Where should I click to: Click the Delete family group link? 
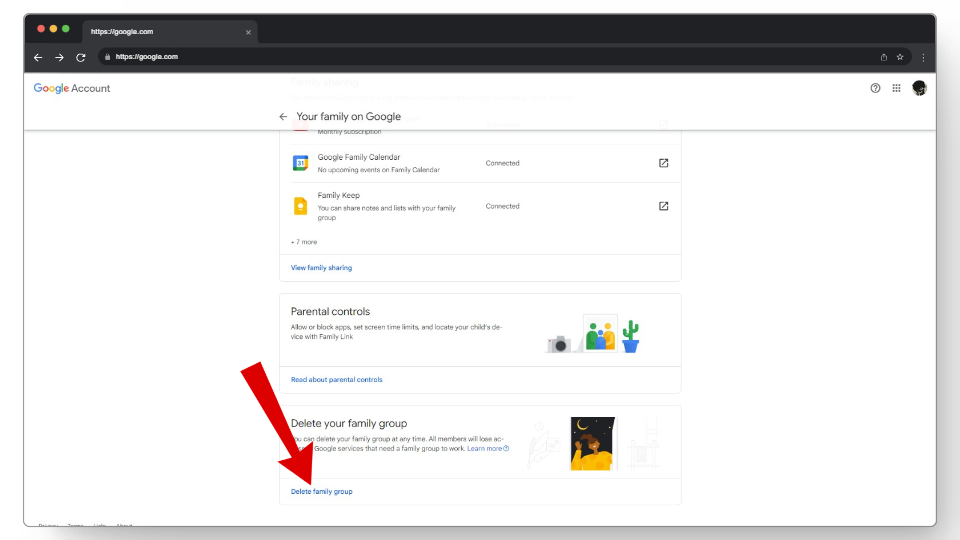click(321, 492)
